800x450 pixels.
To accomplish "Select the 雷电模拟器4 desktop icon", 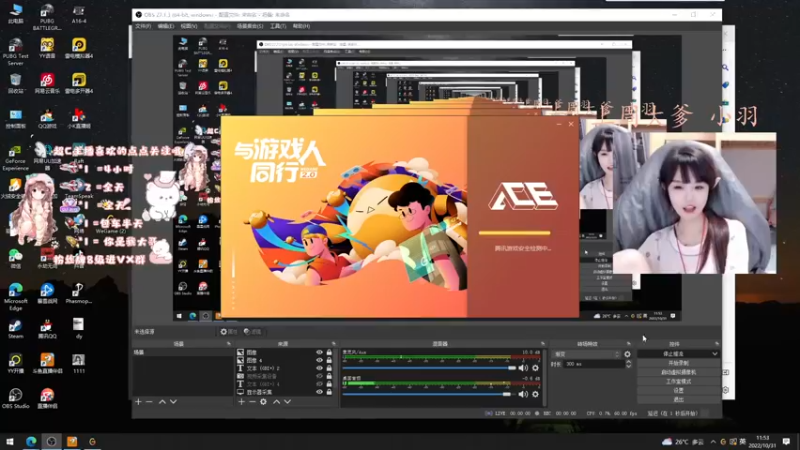I will tap(79, 48).
